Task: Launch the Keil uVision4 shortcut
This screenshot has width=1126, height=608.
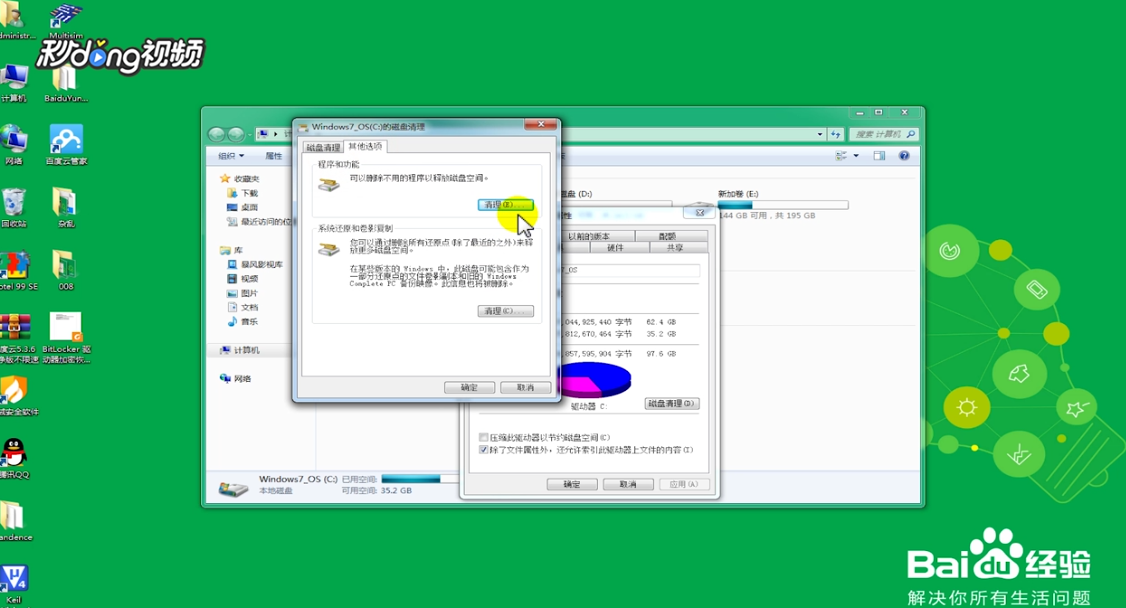Action: (x=14, y=584)
